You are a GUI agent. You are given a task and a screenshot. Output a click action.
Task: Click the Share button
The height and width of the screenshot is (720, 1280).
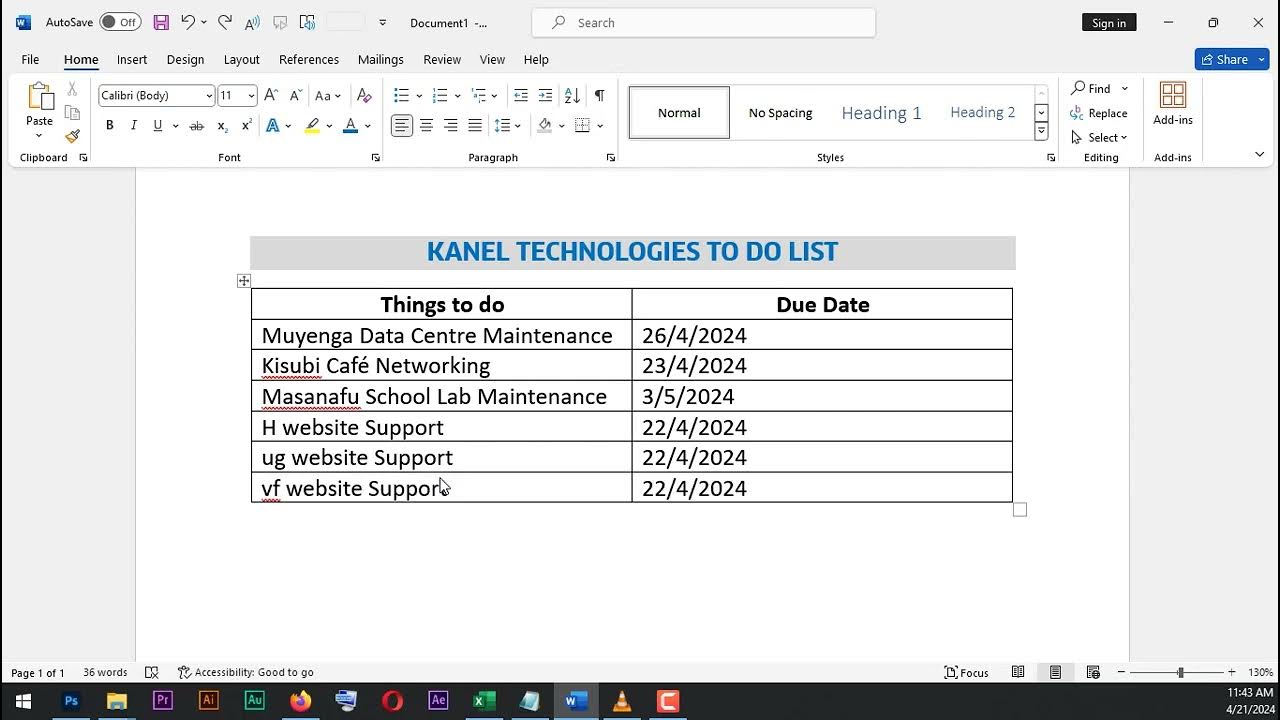tap(1231, 59)
